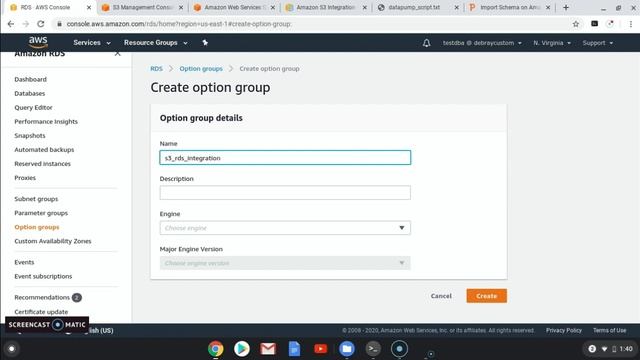Open the ChromeOS launcher button

point(11,349)
